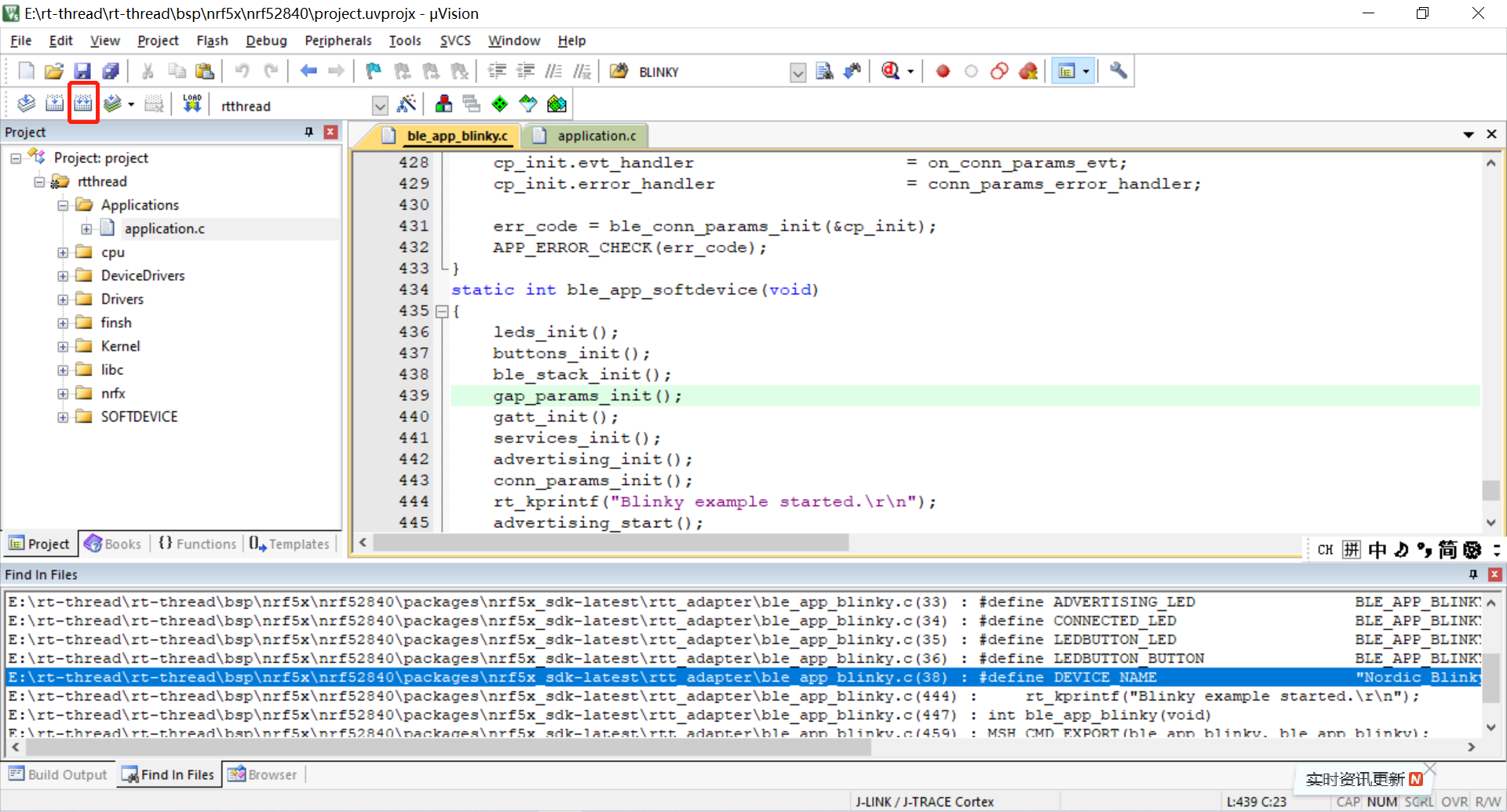Click the CH input language indicator

point(1325,549)
